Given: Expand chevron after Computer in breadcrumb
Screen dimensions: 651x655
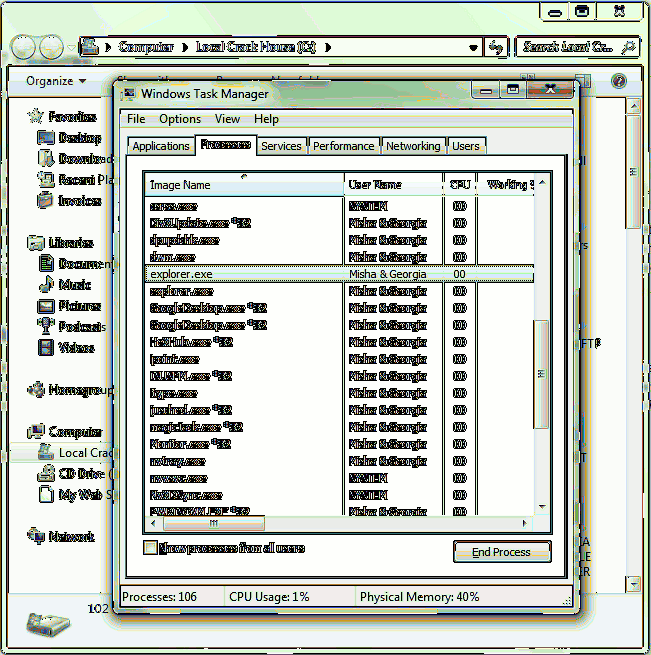Looking at the screenshot, I should pos(185,48).
